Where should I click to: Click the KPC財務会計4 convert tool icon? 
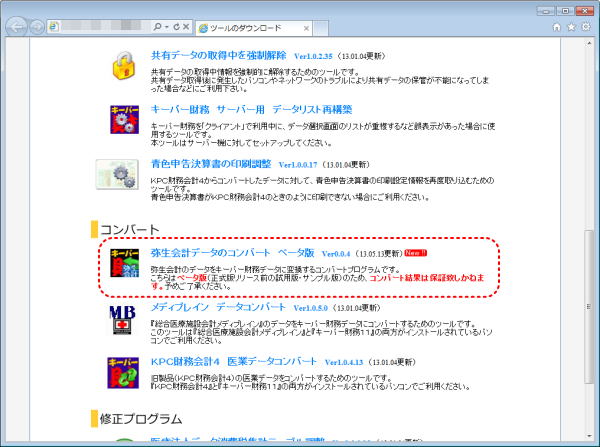123,373
